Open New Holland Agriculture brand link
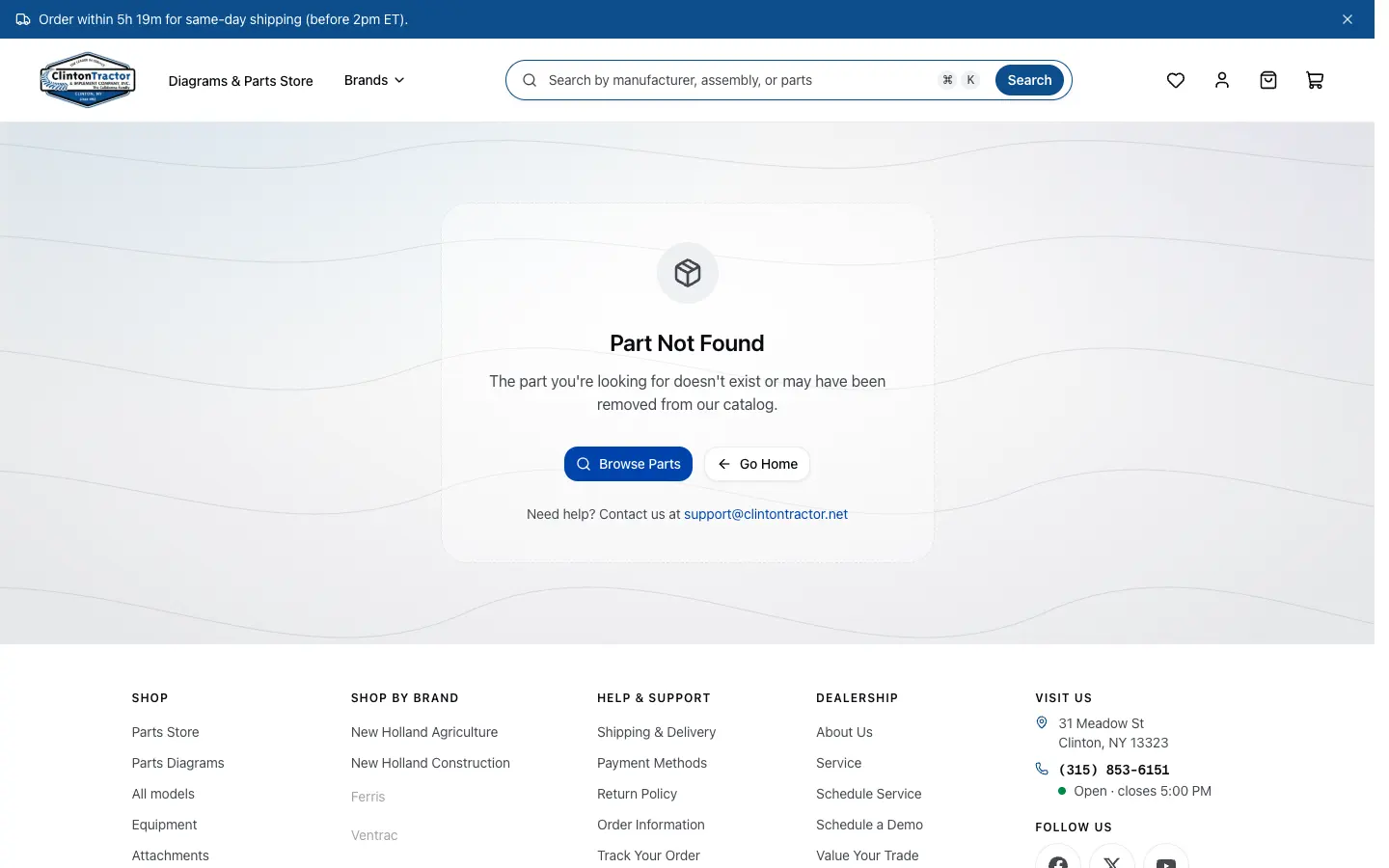This screenshot has height=868, width=1389. (424, 732)
